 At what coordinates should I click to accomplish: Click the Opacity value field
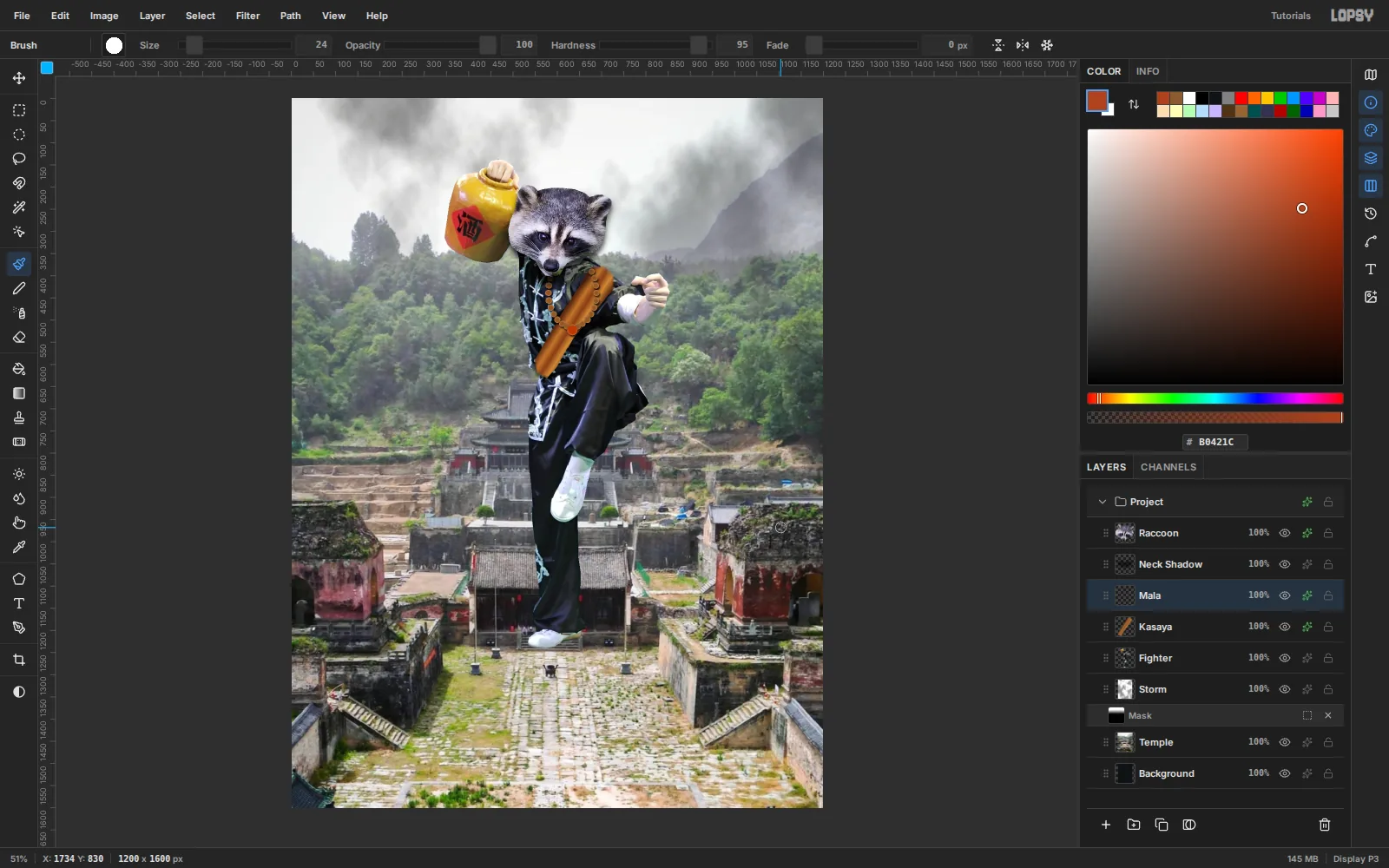tap(520, 45)
